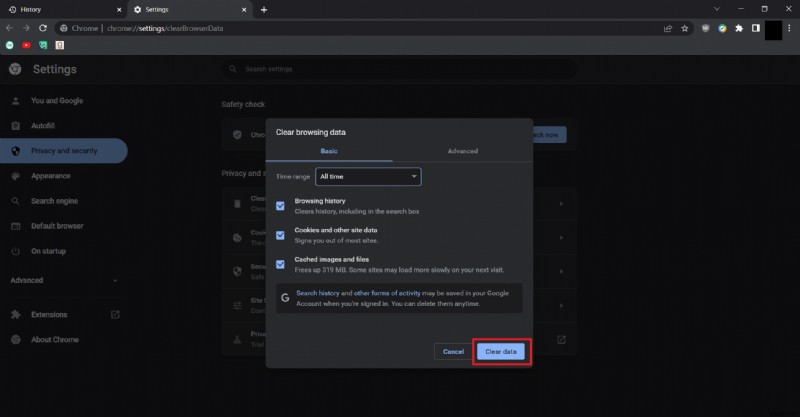Select Privacy and security in sidebar

tap(64, 151)
